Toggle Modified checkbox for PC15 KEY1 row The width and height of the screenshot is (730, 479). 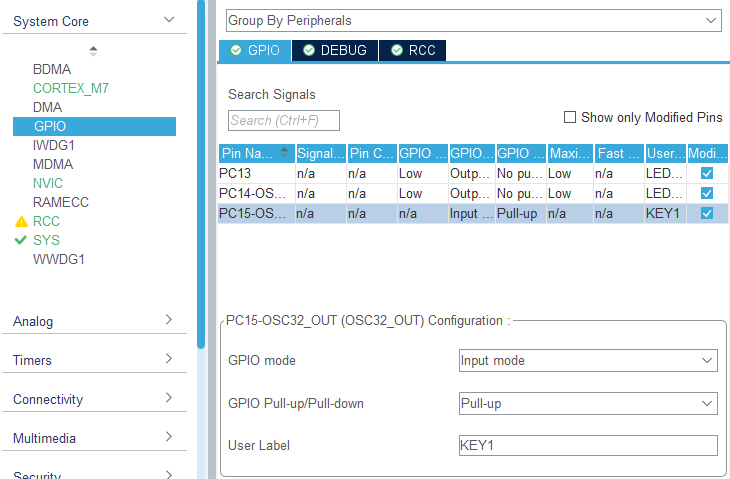click(707, 213)
